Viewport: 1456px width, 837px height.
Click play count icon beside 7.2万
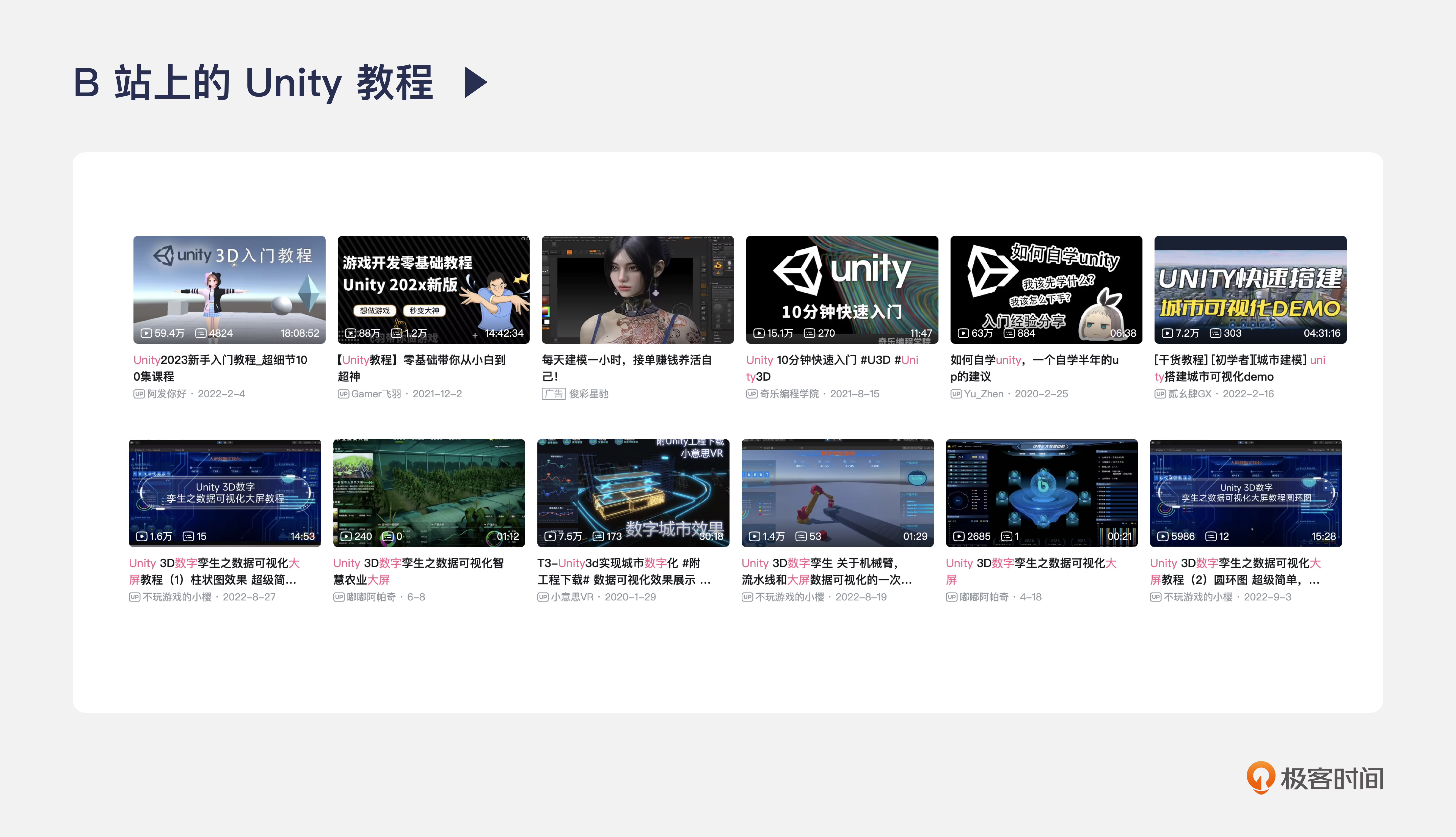click(1167, 333)
